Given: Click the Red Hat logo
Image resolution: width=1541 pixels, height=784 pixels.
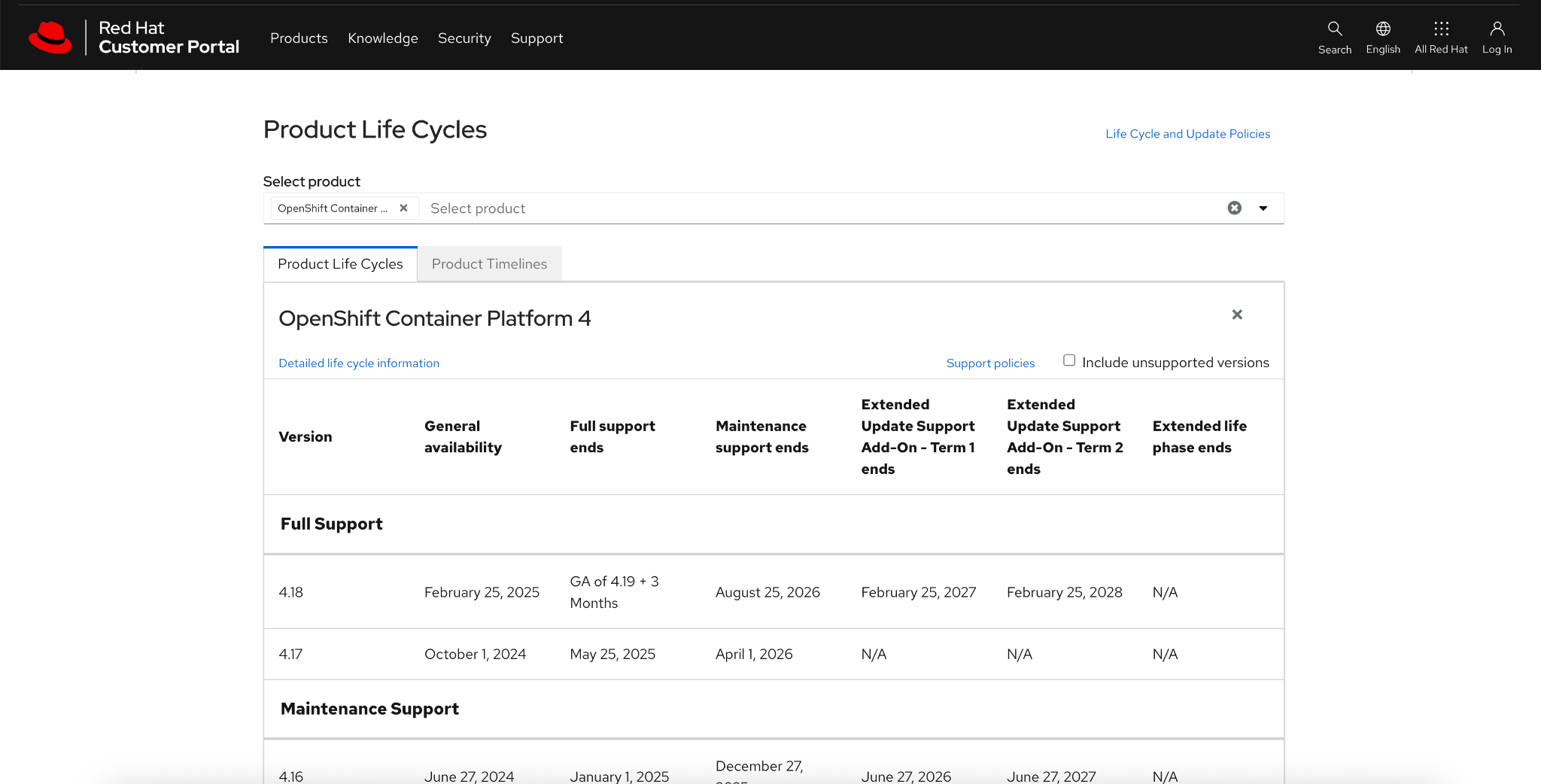Looking at the screenshot, I should [x=50, y=36].
